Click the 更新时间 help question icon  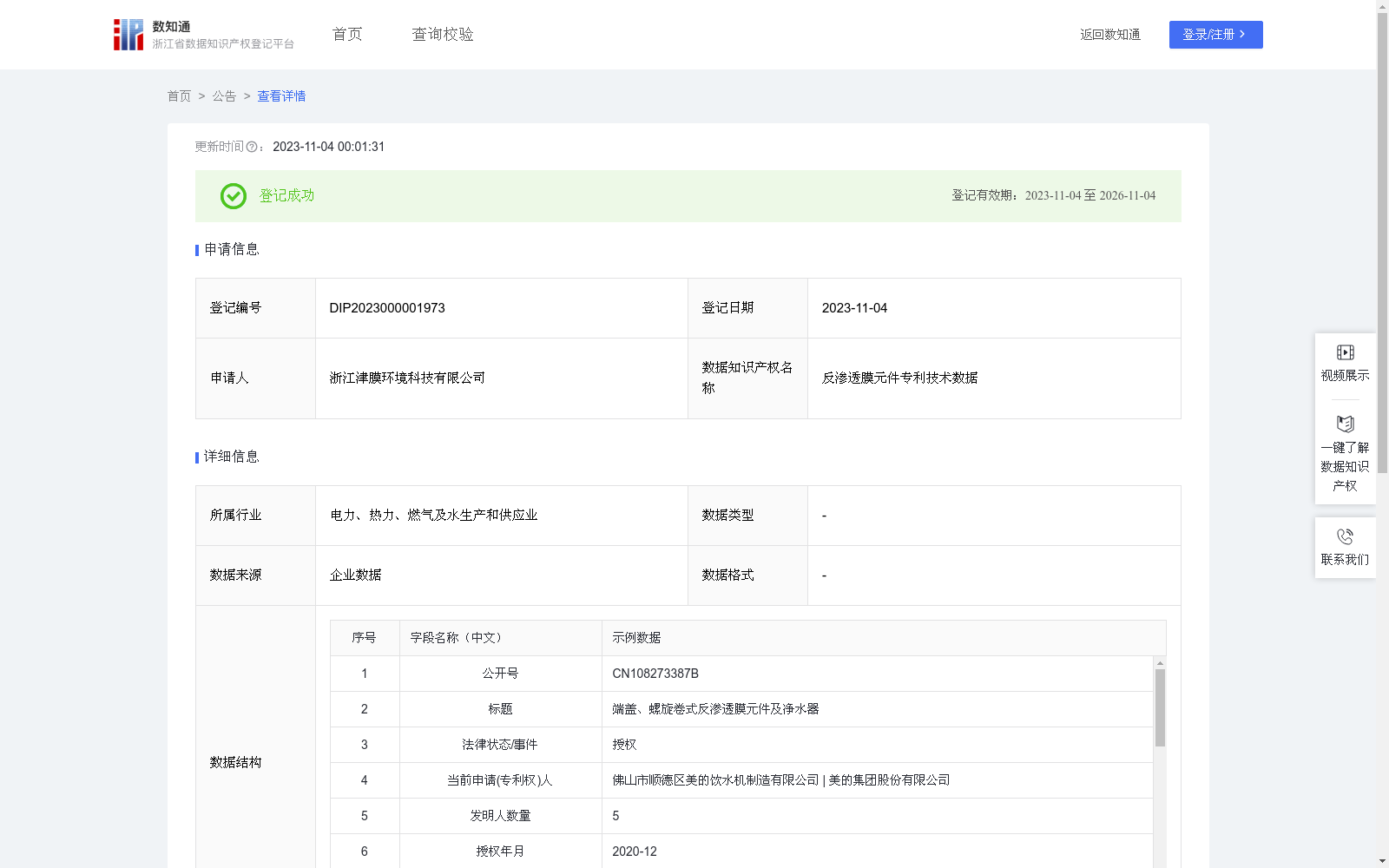pyautogui.click(x=252, y=147)
